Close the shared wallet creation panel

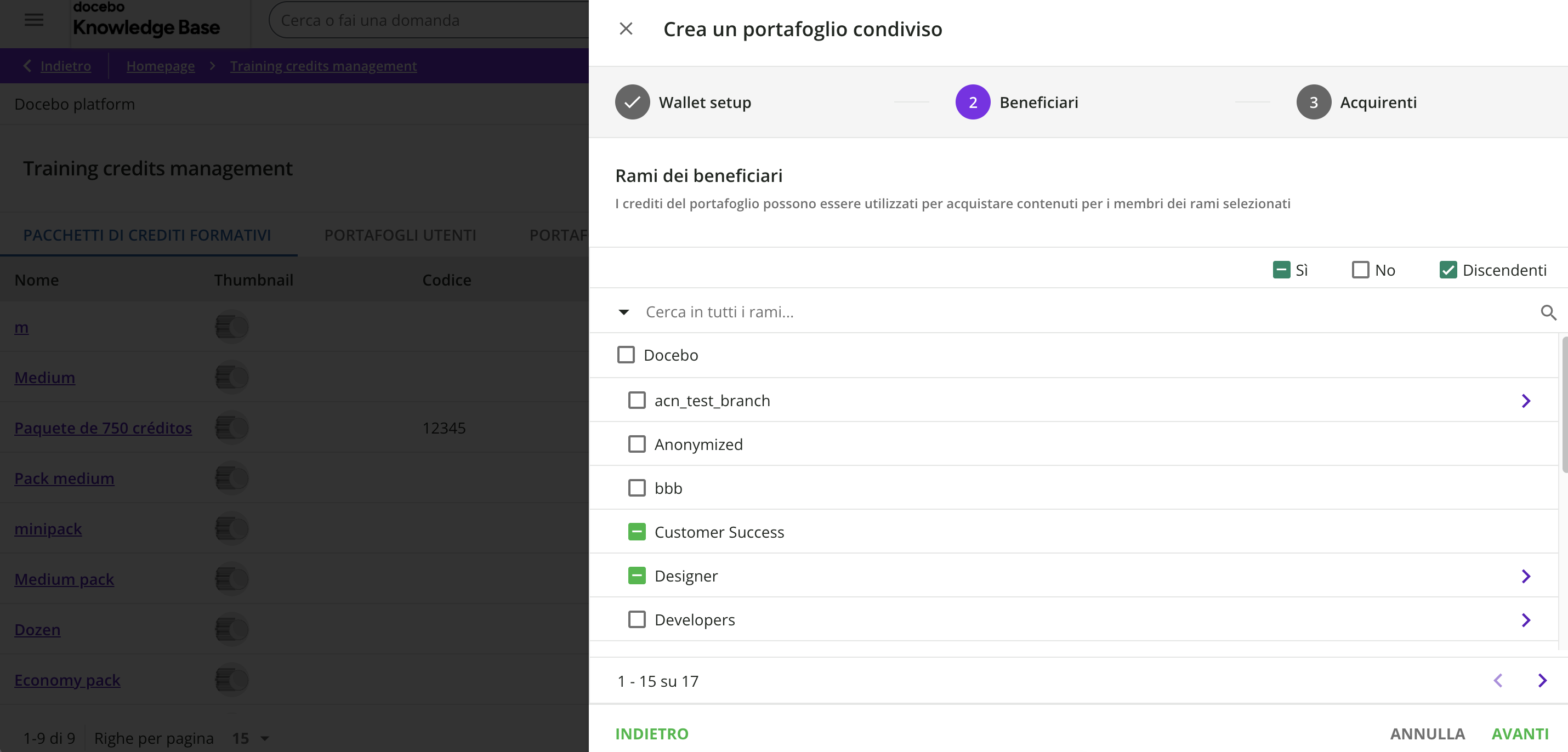[626, 29]
